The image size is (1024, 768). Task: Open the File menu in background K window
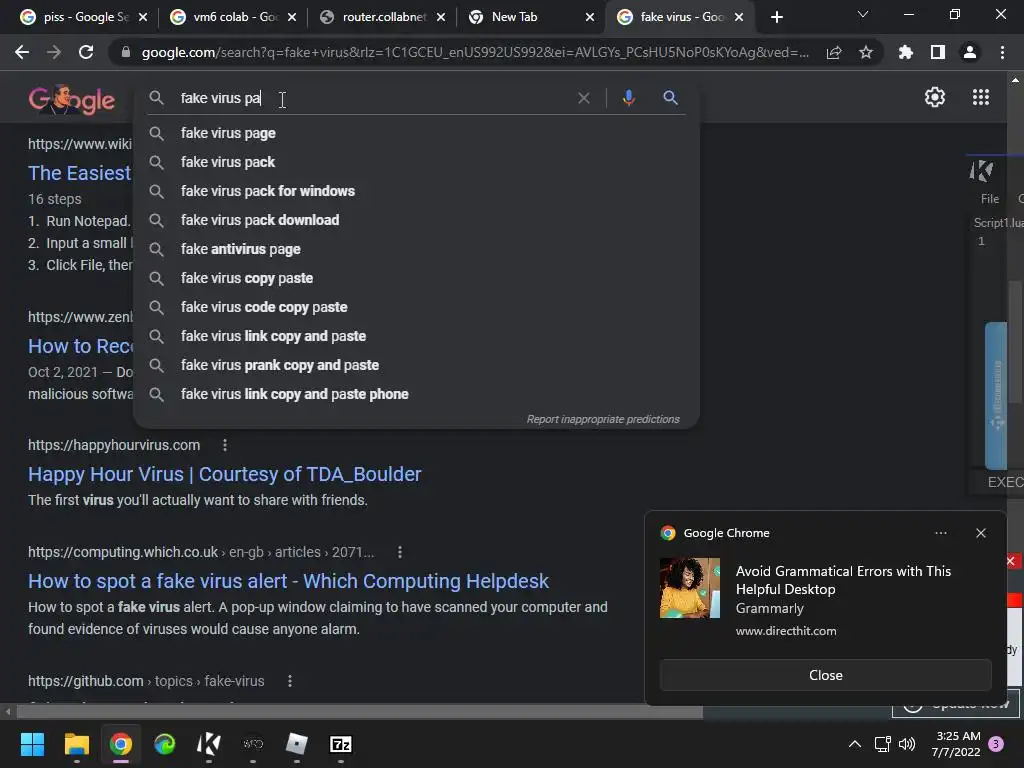pos(989,199)
